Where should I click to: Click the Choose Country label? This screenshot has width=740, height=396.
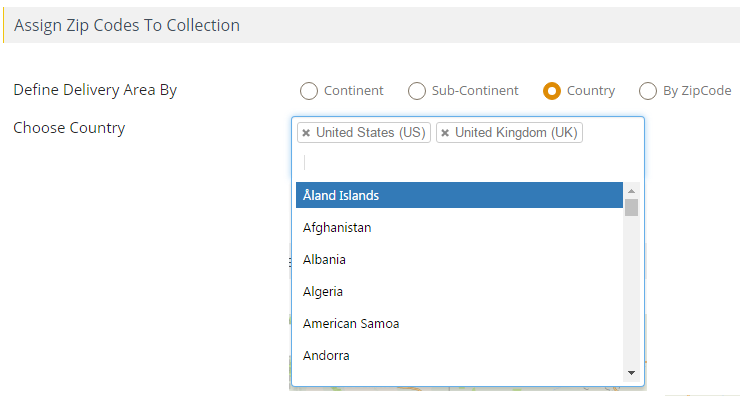[x=69, y=128]
